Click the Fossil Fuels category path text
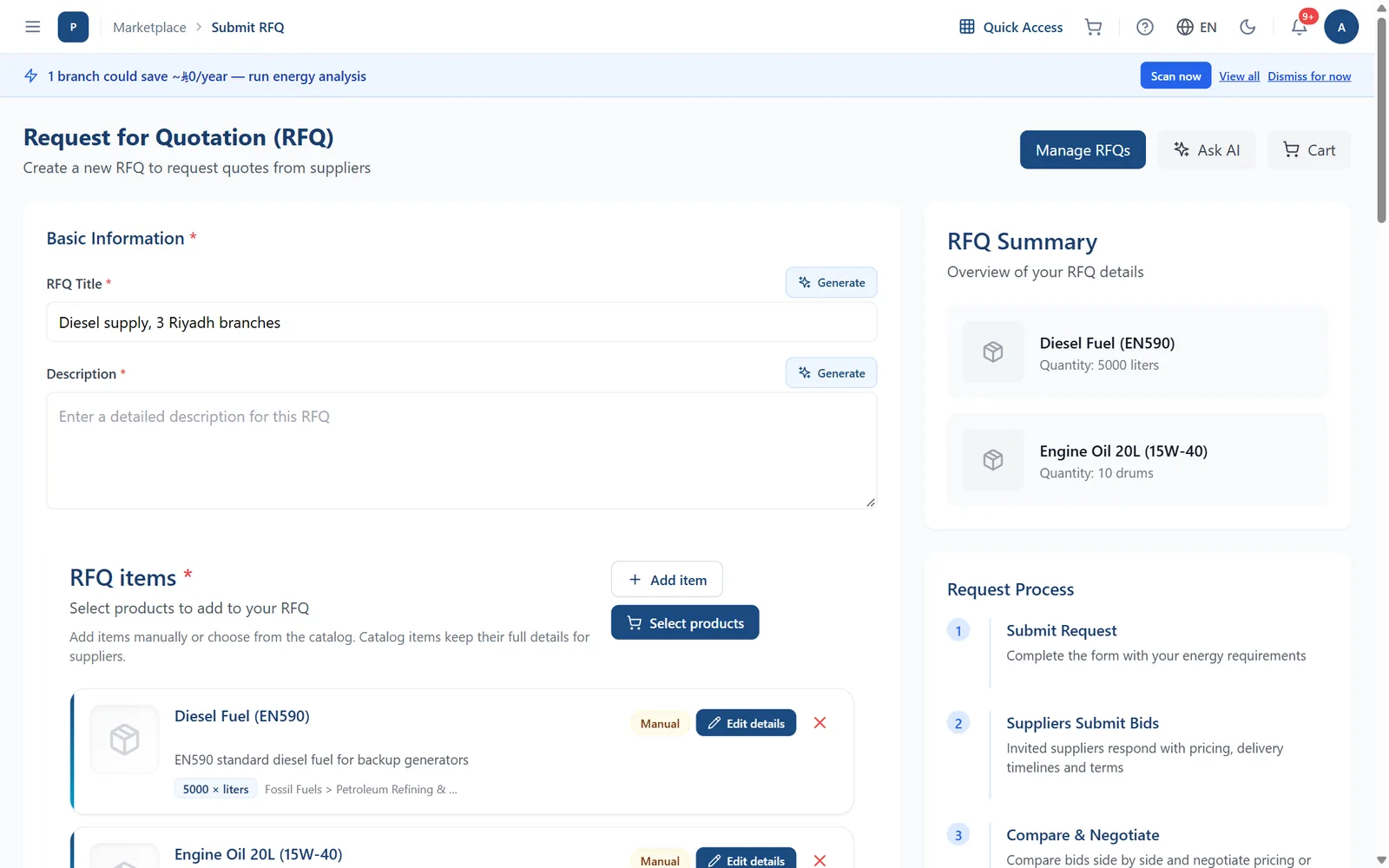Screen dimensions: 1389x868 click(x=360, y=789)
